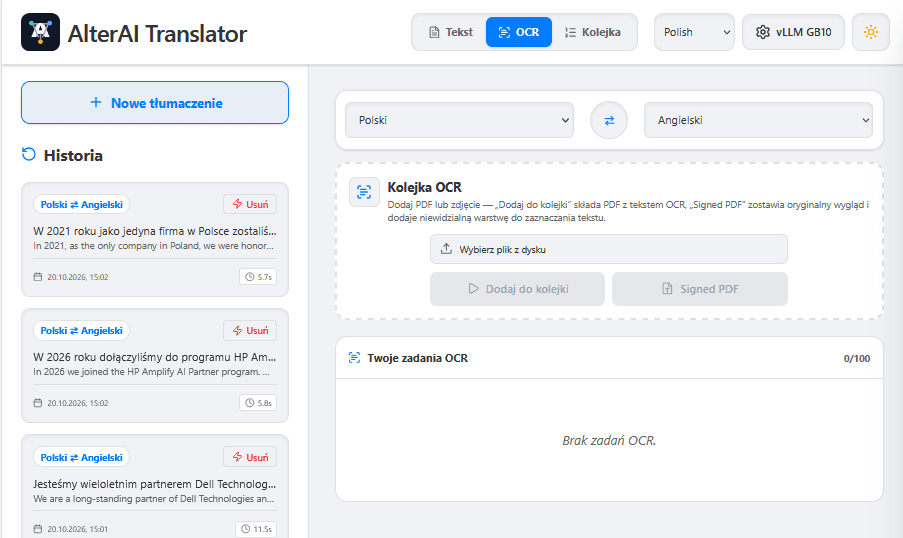Open vLLM GB10 settings
The height and width of the screenshot is (538, 903).
[794, 32]
